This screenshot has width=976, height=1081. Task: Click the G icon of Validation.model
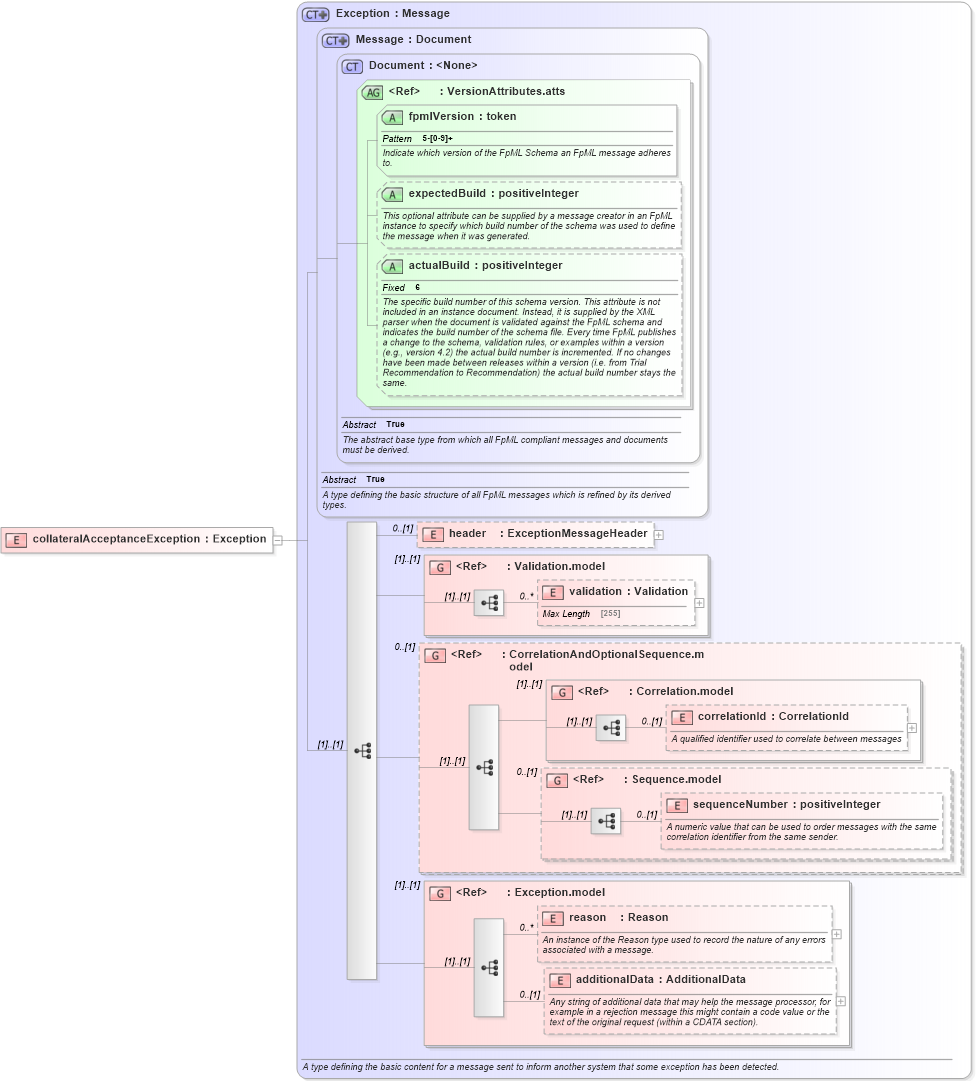coord(440,567)
